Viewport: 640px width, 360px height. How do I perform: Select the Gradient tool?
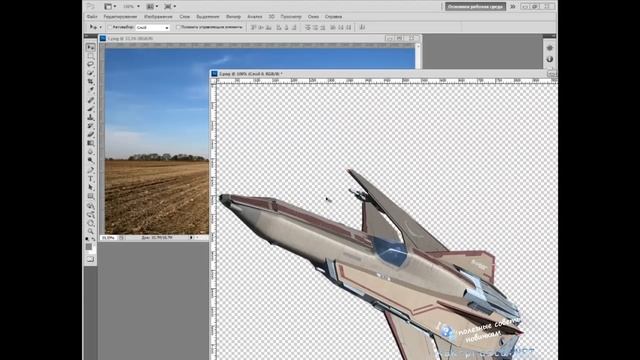pyautogui.click(x=90, y=143)
